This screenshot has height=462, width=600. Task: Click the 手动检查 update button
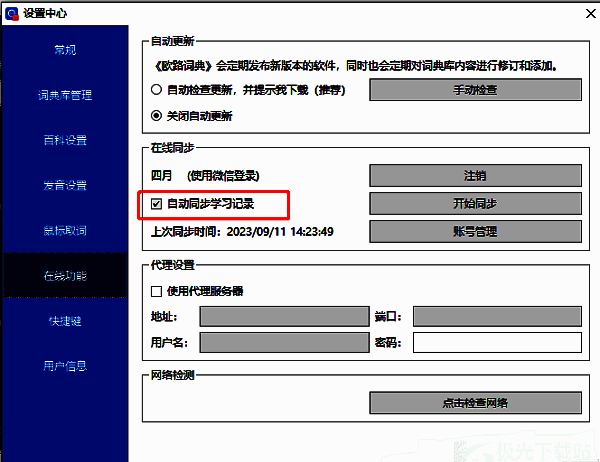pos(475,90)
